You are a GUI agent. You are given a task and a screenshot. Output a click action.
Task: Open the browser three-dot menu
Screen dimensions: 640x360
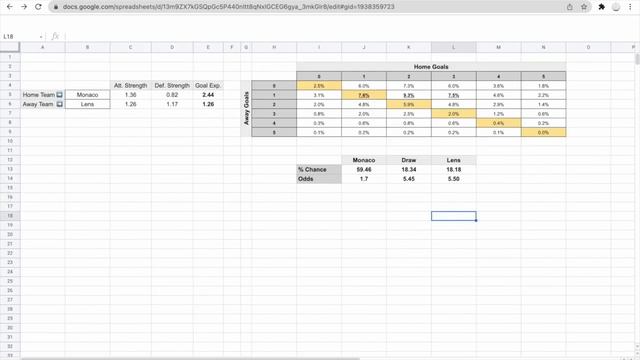coord(630,7)
